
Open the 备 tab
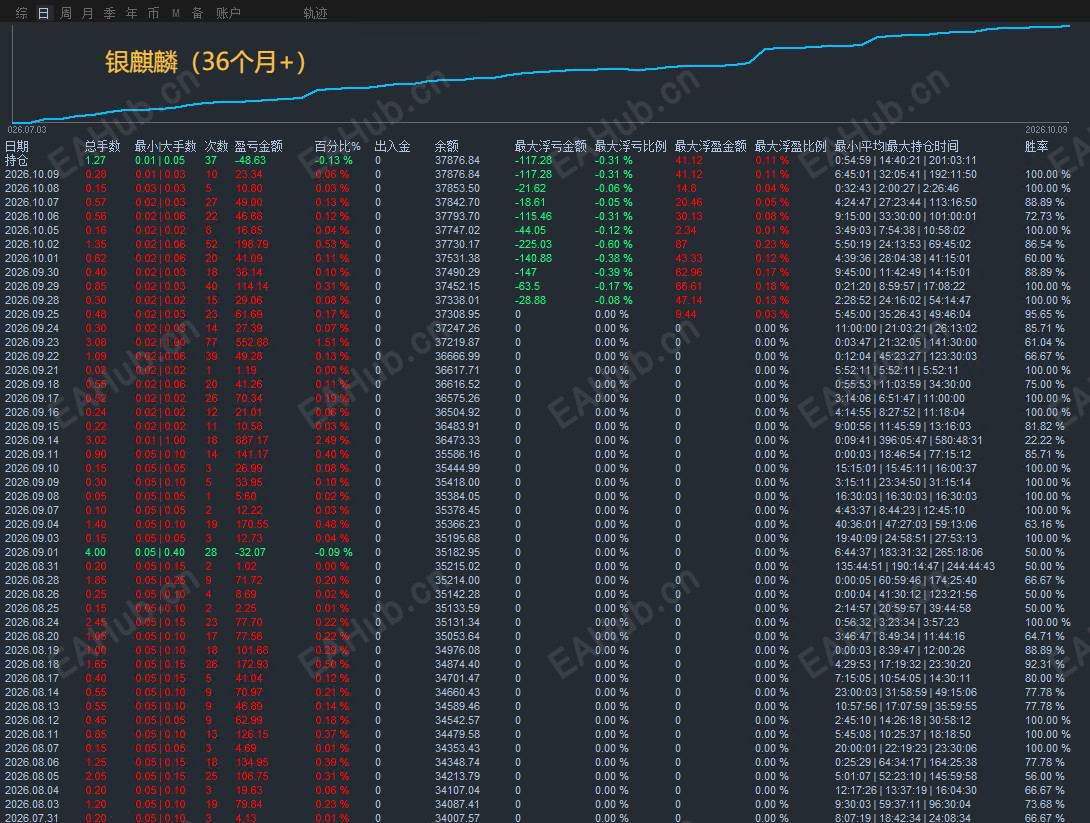coord(197,13)
